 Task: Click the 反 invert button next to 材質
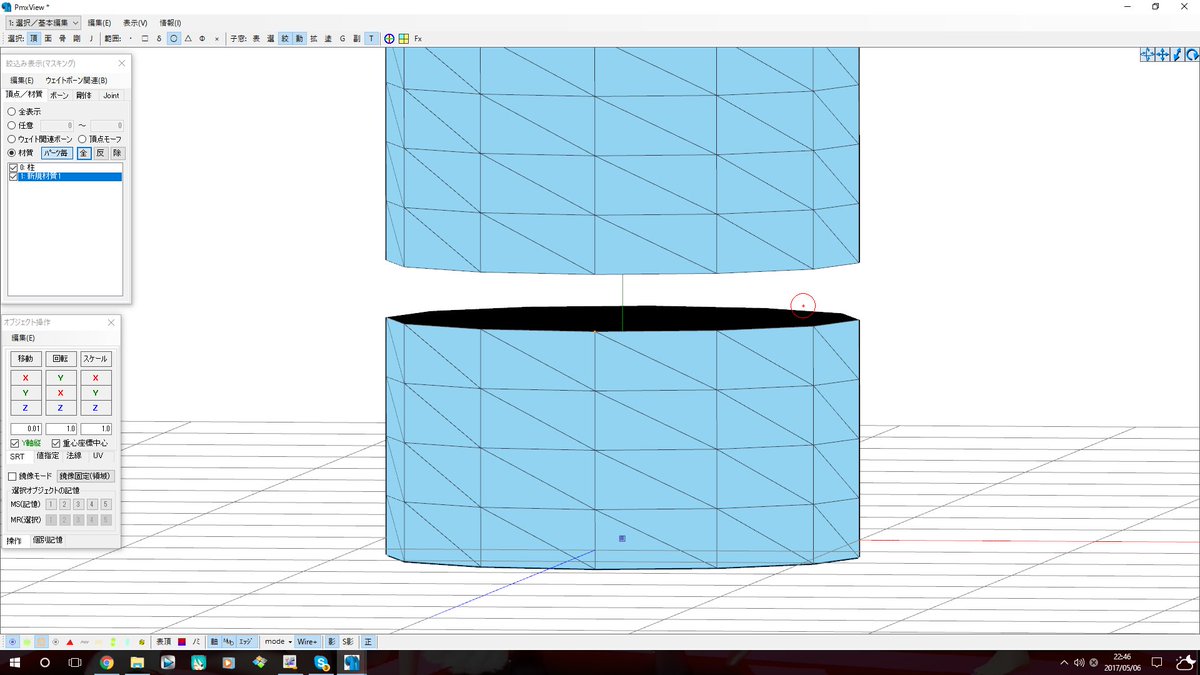pyautogui.click(x=102, y=153)
